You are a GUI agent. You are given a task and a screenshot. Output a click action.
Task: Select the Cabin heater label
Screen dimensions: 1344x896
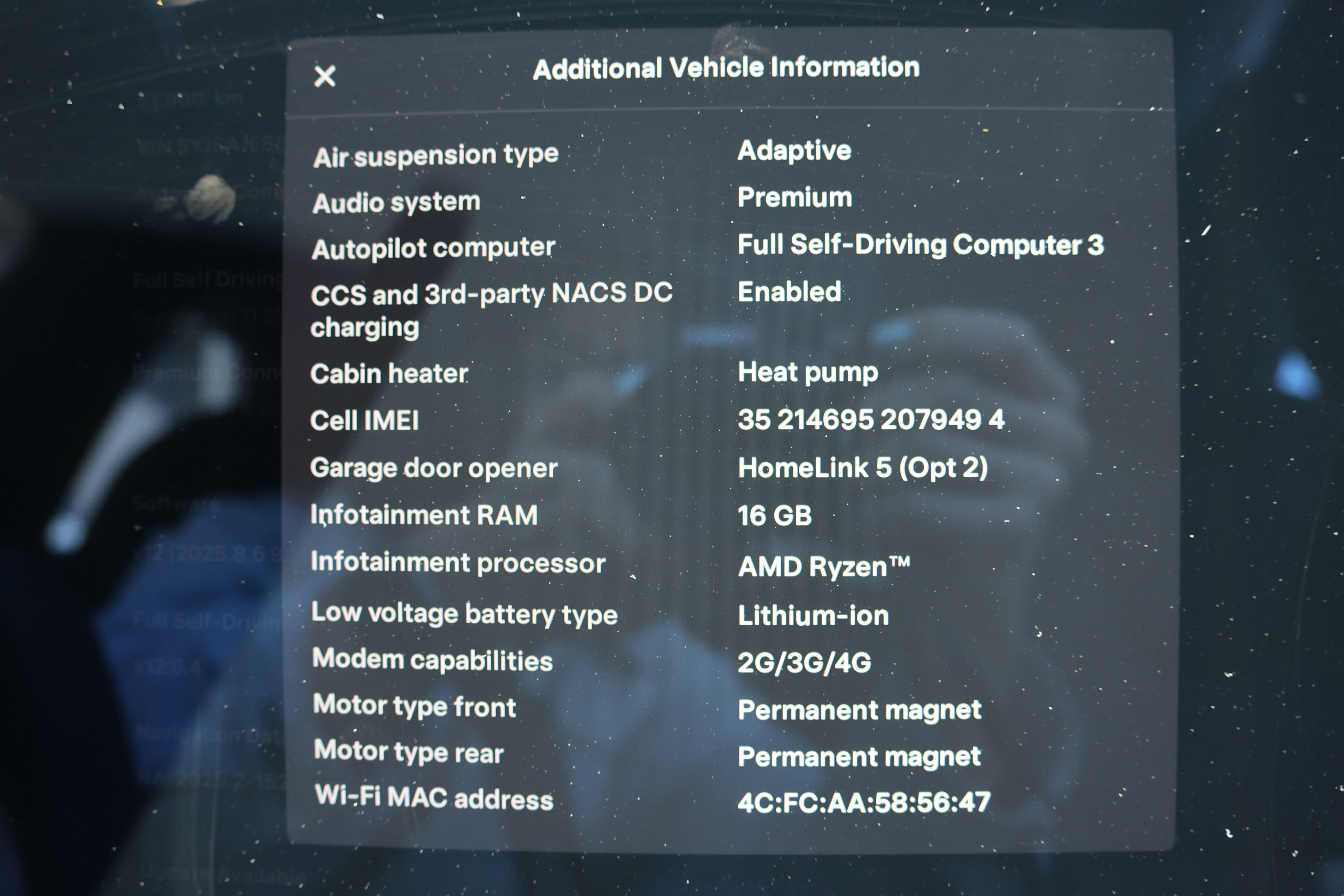click(389, 374)
